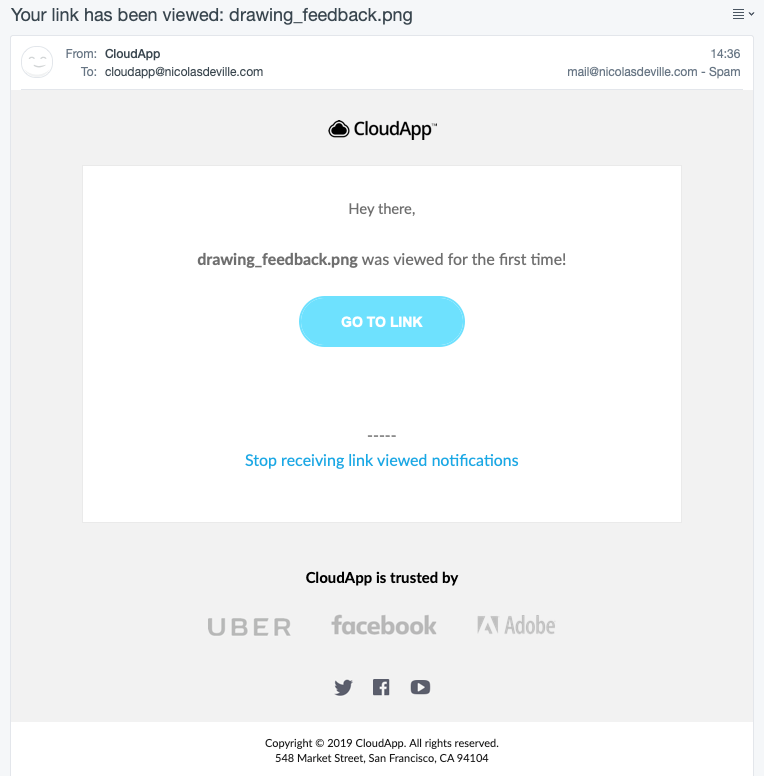Image resolution: width=764 pixels, height=776 pixels.
Task: Click the CloudApp is trusted by heading
Action: pyautogui.click(x=382, y=578)
